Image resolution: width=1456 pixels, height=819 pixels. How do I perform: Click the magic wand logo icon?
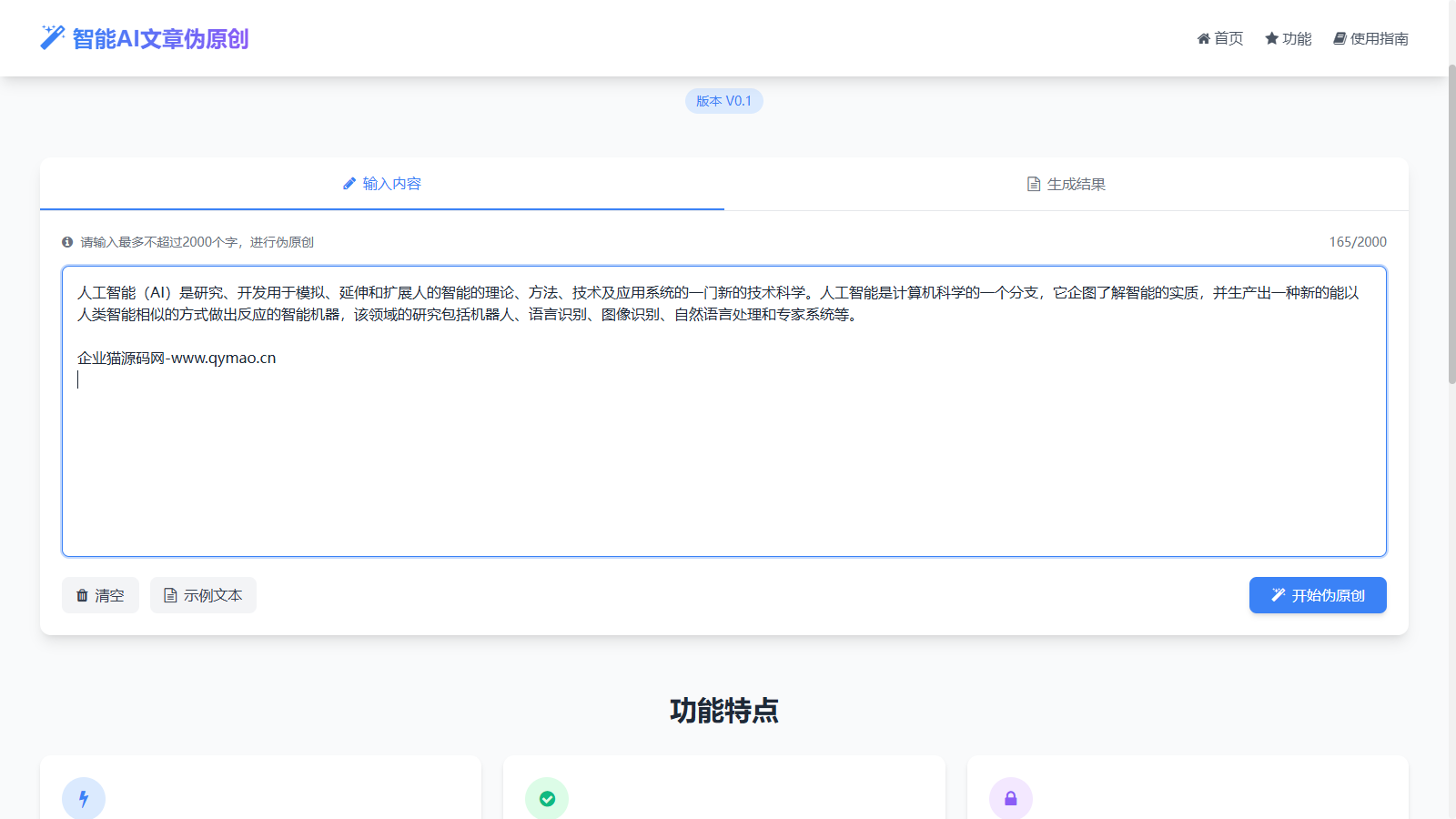(50, 38)
